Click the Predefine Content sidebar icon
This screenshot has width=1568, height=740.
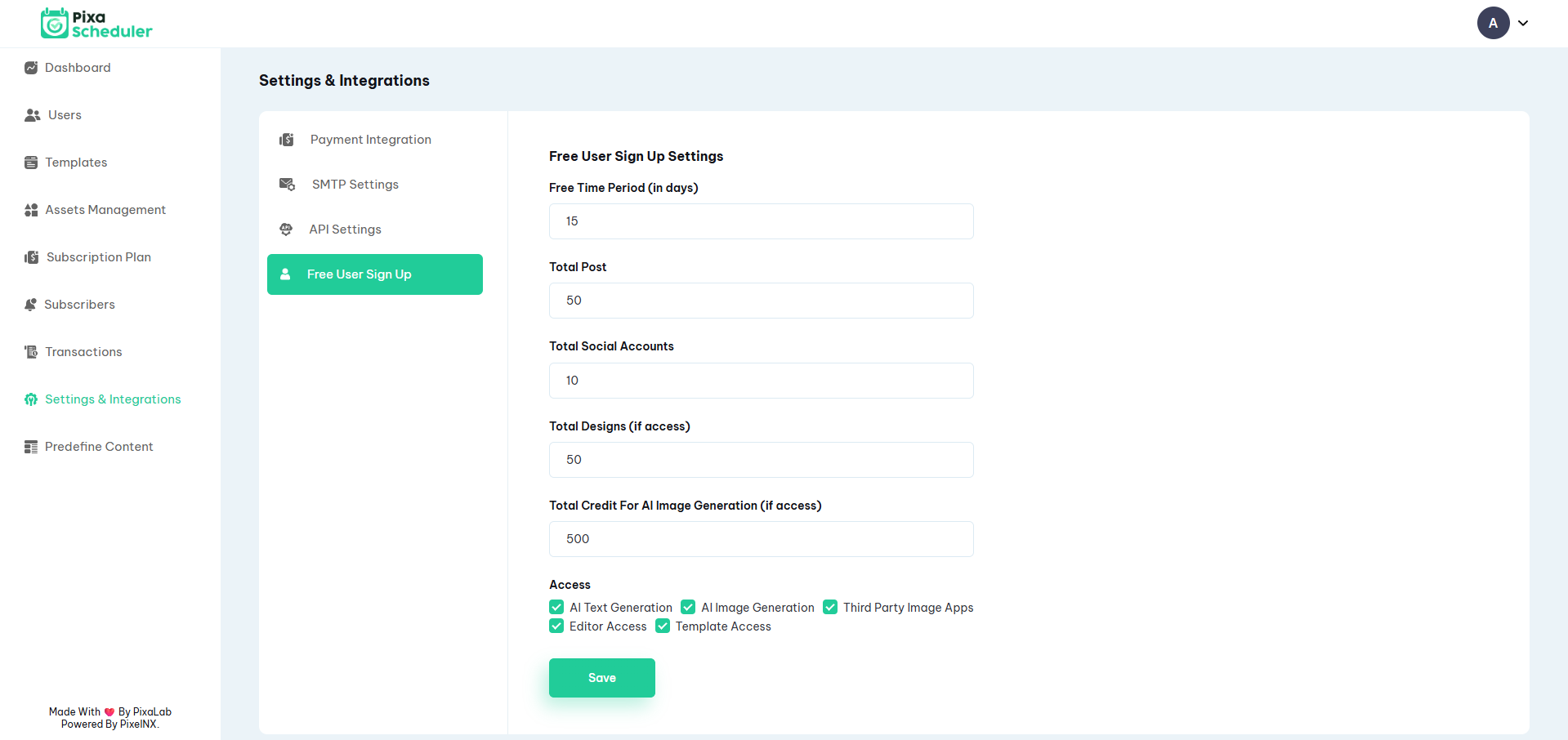(31, 446)
